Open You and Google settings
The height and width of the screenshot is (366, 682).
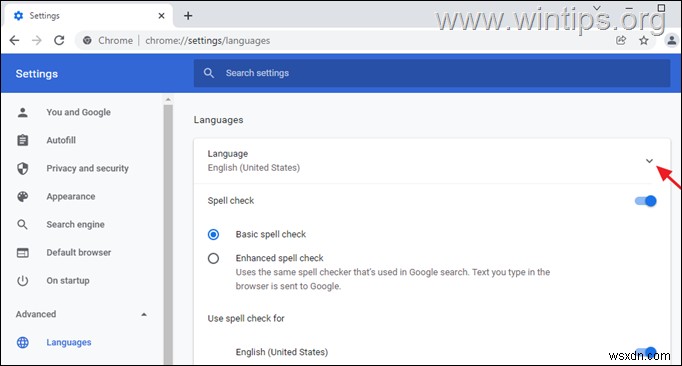pos(79,112)
